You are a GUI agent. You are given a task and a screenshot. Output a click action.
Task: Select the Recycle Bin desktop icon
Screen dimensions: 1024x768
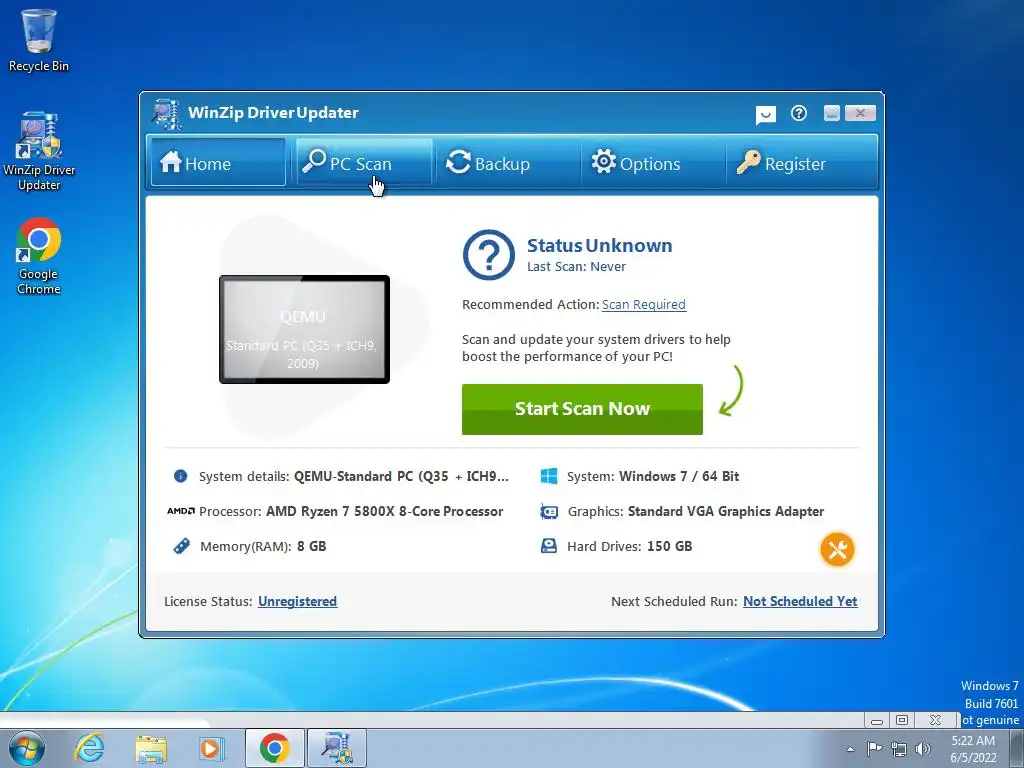[x=39, y=40]
